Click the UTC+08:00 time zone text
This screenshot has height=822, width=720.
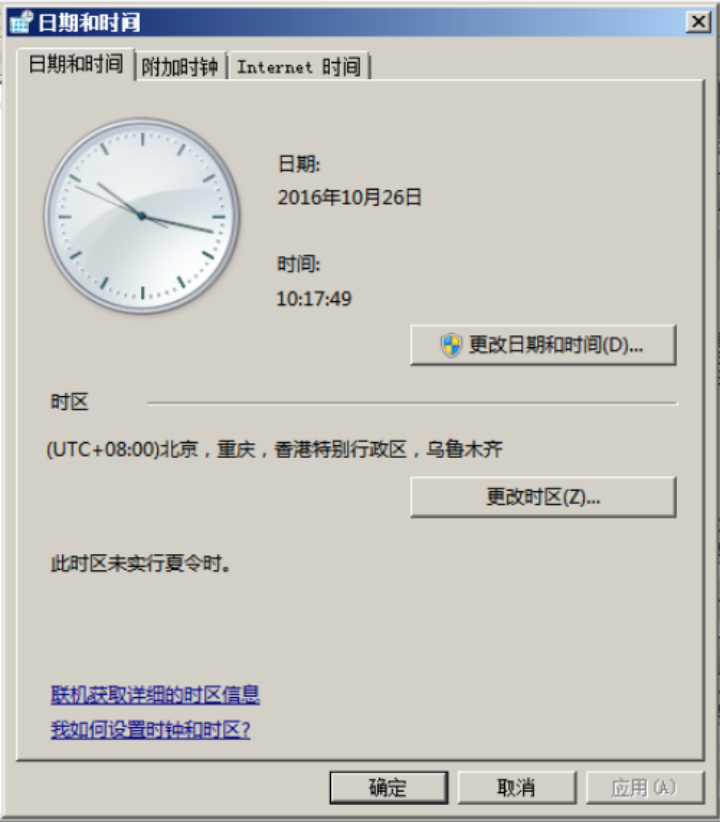click(275, 449)
